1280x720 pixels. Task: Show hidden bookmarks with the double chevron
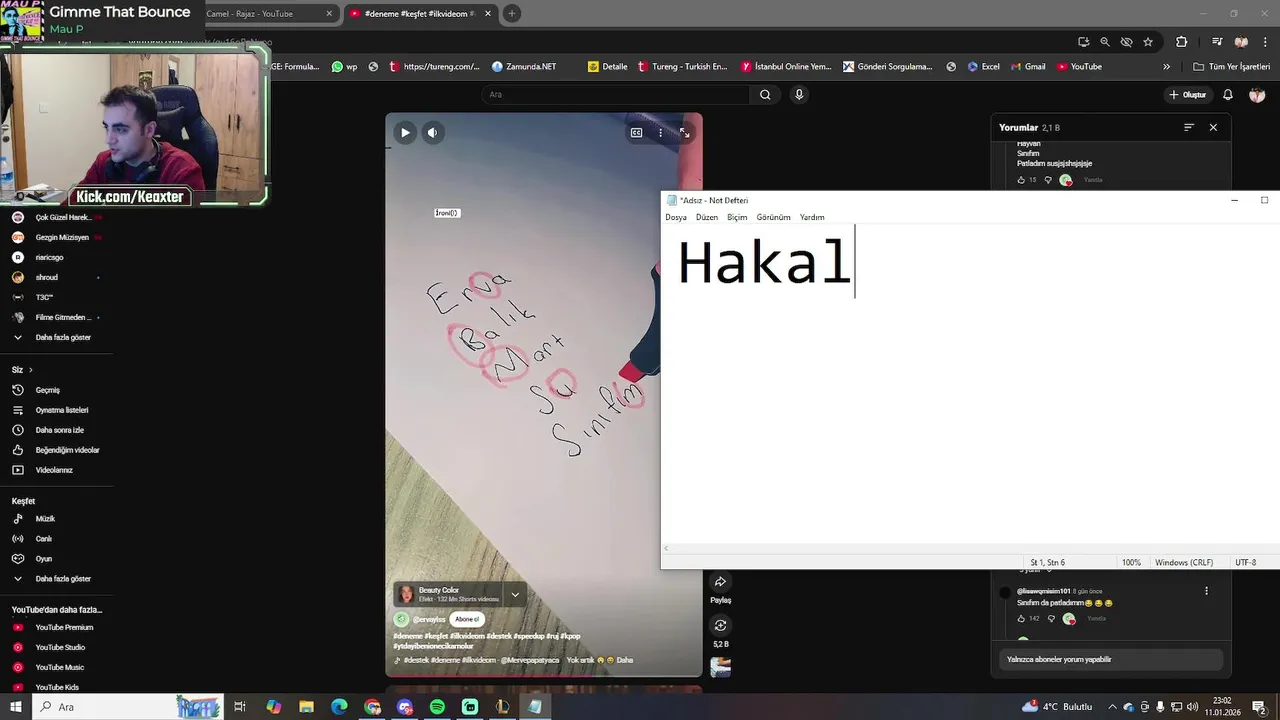click(x=1166, y=67)
